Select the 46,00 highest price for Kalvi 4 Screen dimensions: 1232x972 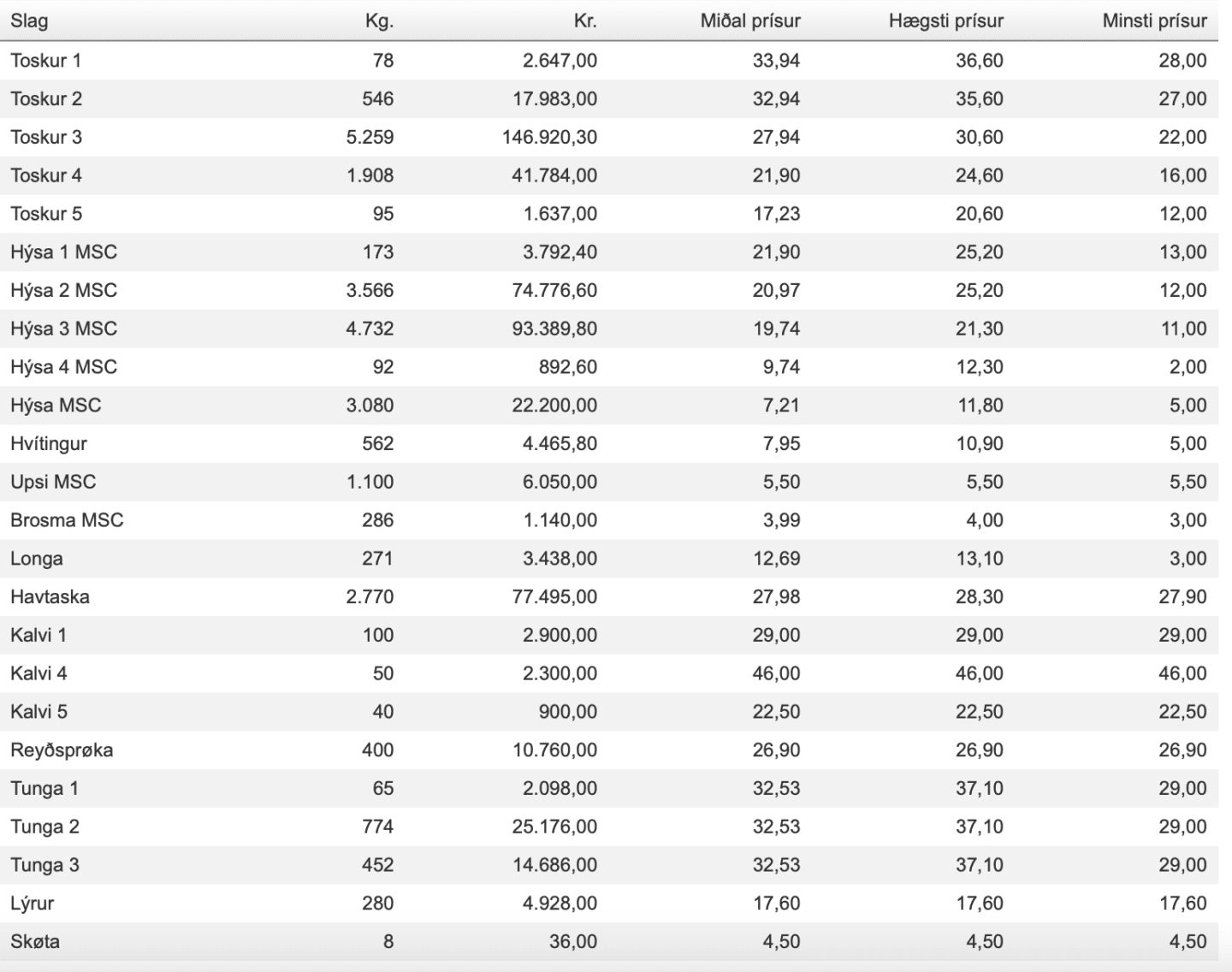tap(980, 673)
